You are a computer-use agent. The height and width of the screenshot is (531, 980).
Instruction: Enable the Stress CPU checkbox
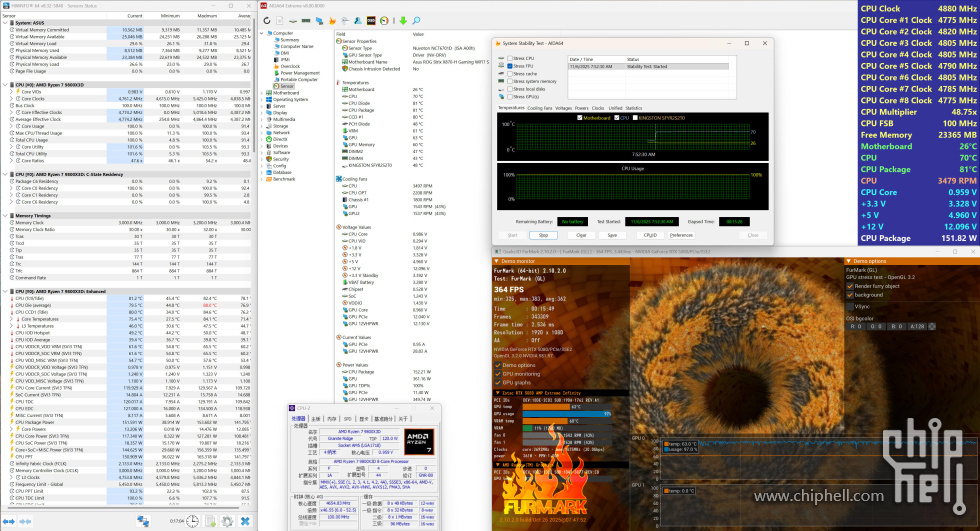pyautogui.click(x=510, y=58)
